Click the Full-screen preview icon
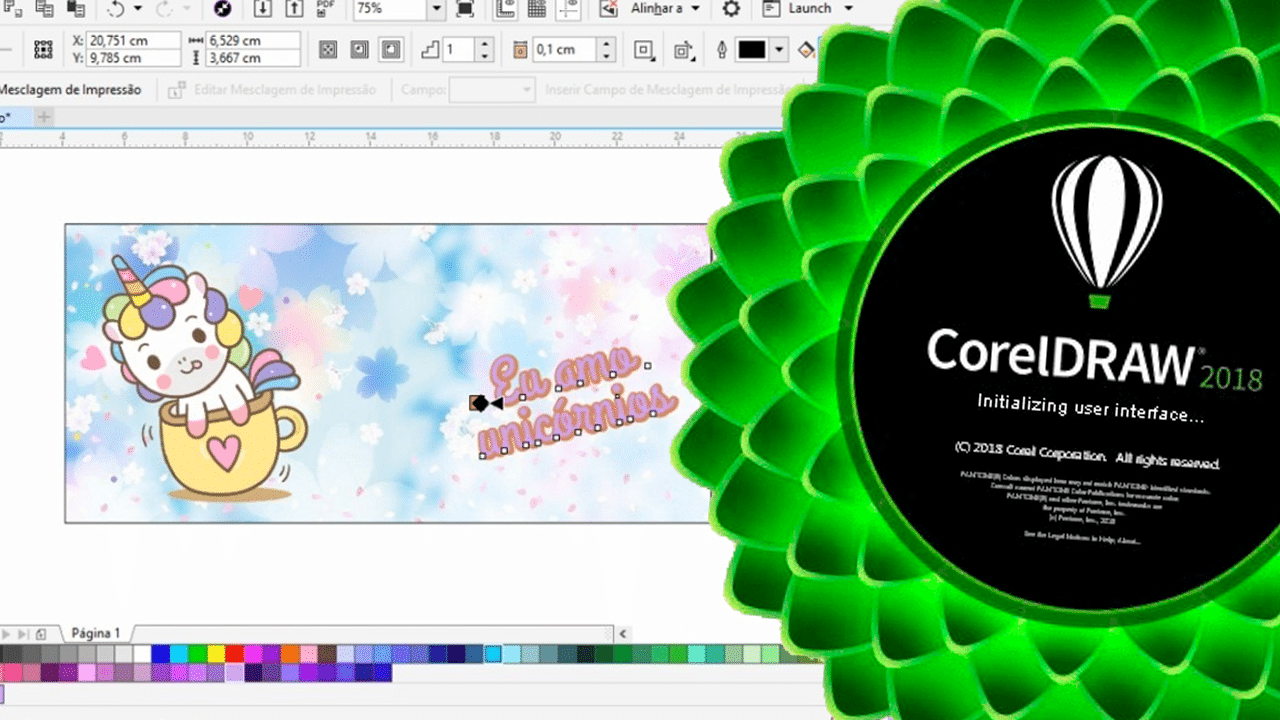 (x=465, y=9)
